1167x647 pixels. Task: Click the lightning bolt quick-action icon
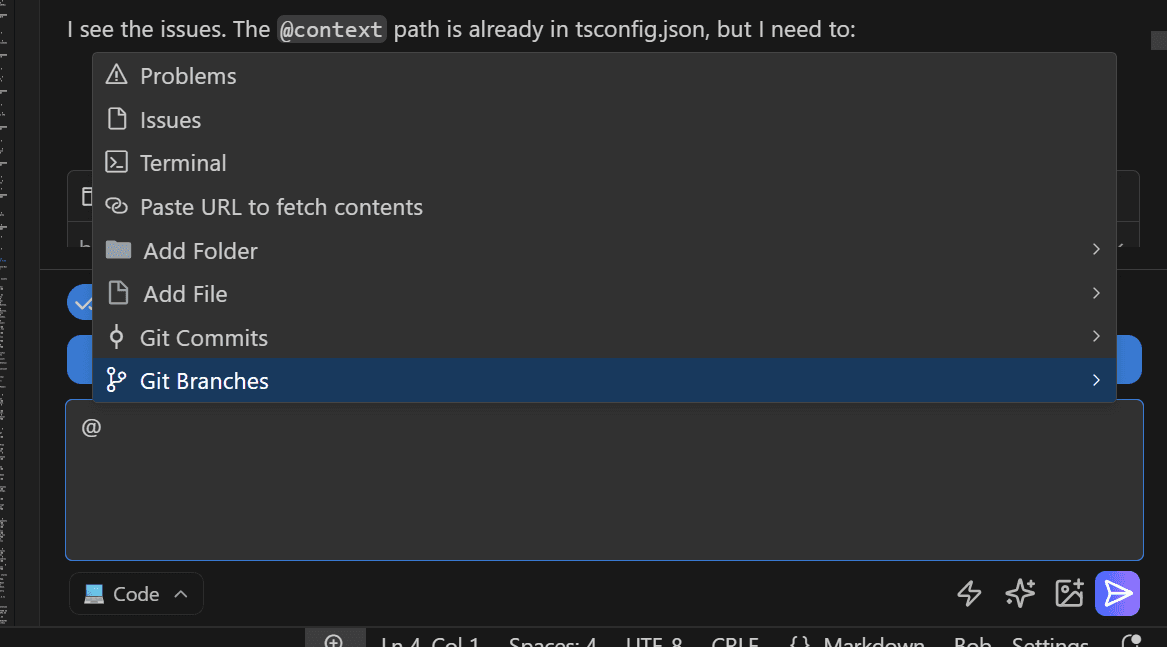coord(968,593)
